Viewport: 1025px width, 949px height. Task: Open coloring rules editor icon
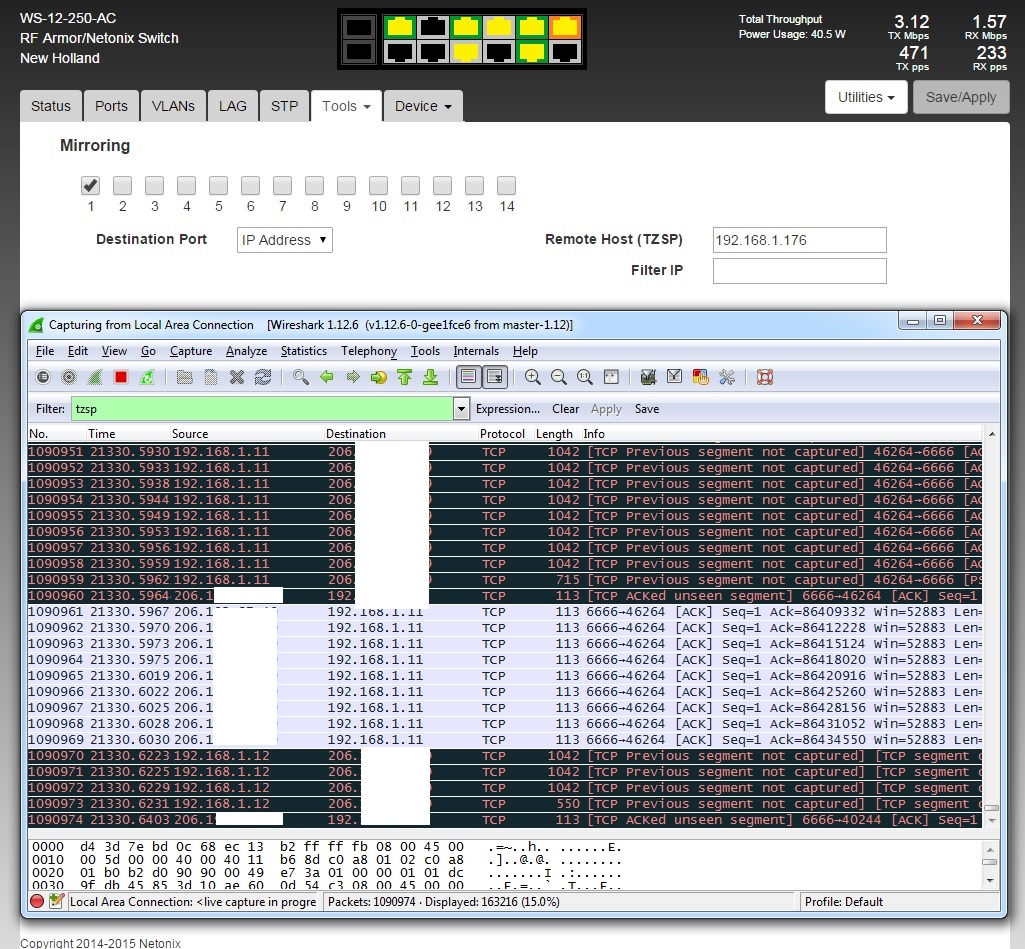700,377
